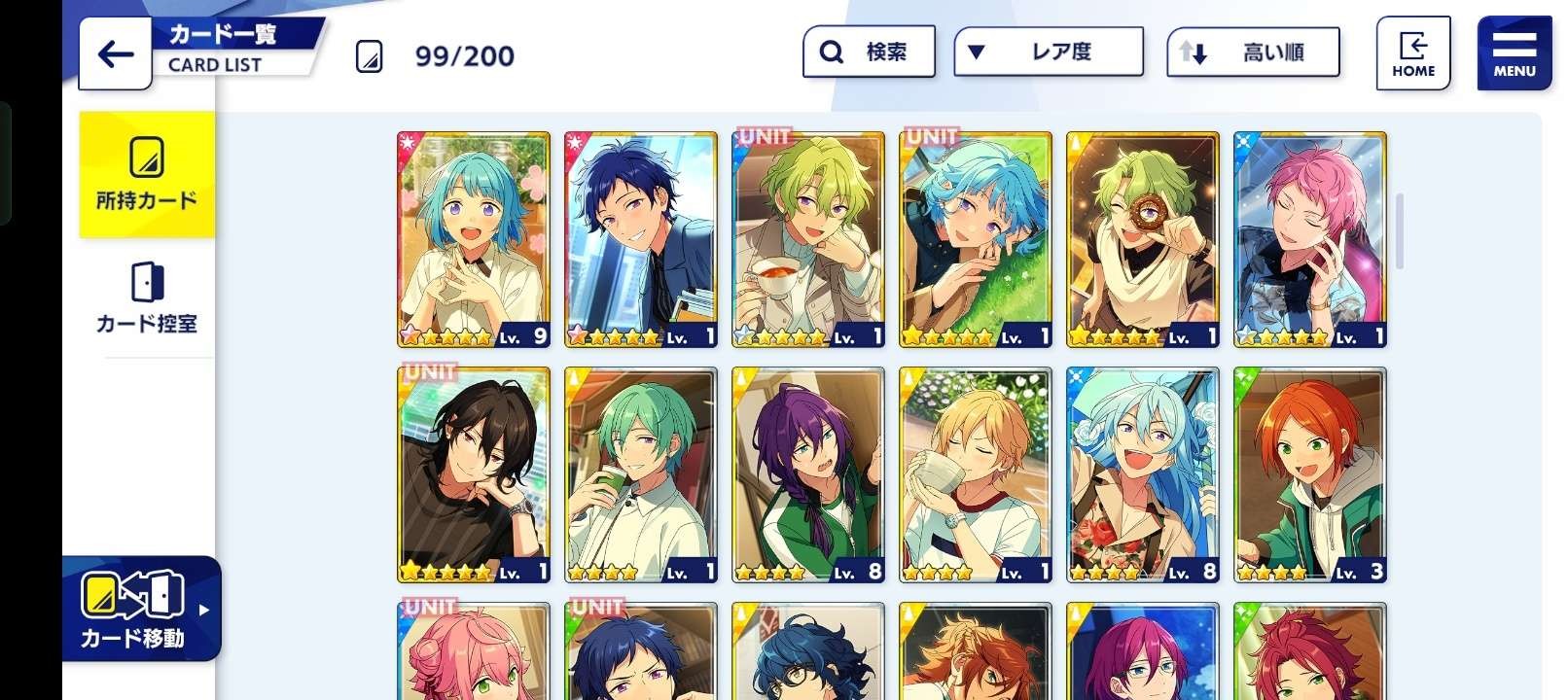Choose the green-haired UNIT card with teacup
This screenshot has width=1568, height=700.
(x=808, y=240)
